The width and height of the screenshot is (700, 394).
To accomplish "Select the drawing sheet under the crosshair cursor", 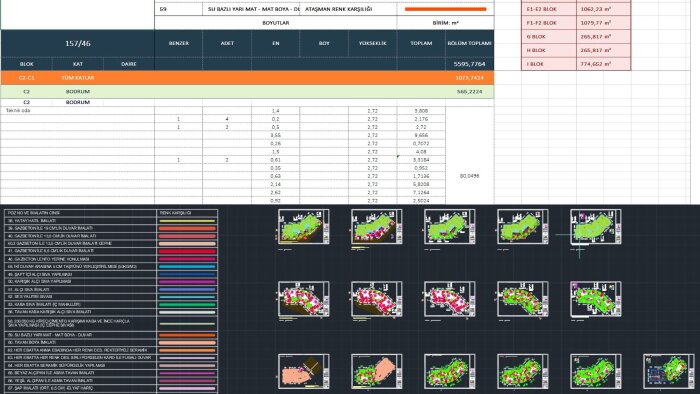I will click(596, 227).
